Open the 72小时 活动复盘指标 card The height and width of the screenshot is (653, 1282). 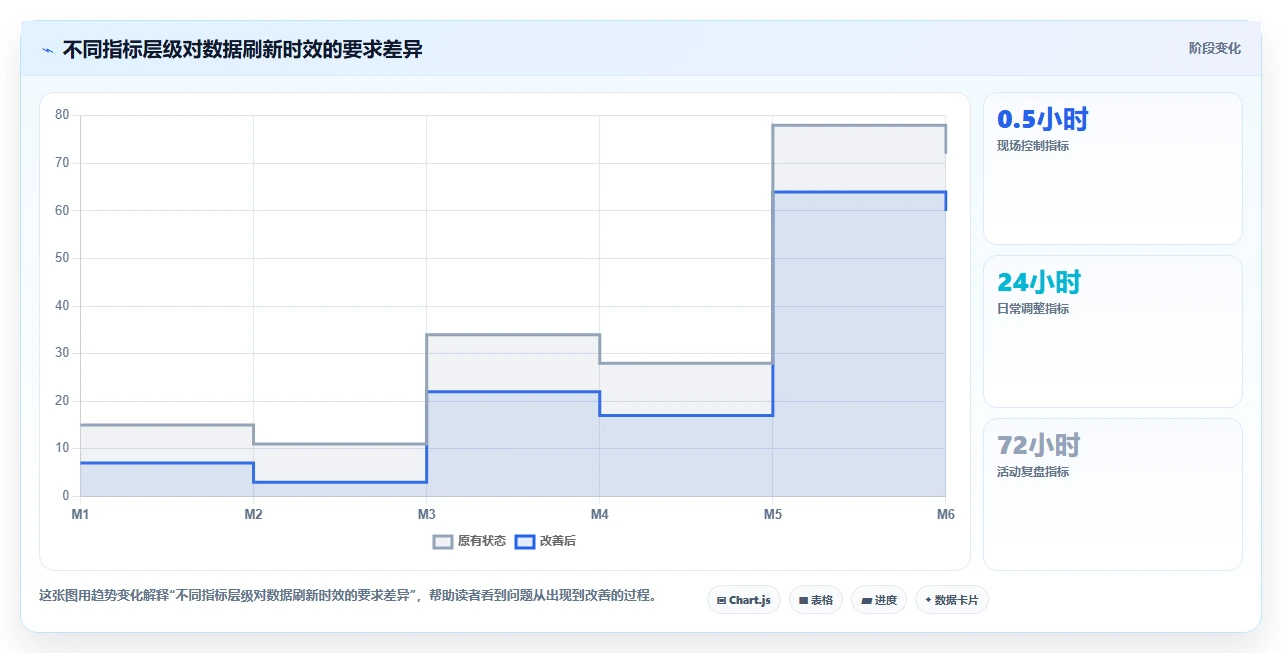pos(1113,495)
